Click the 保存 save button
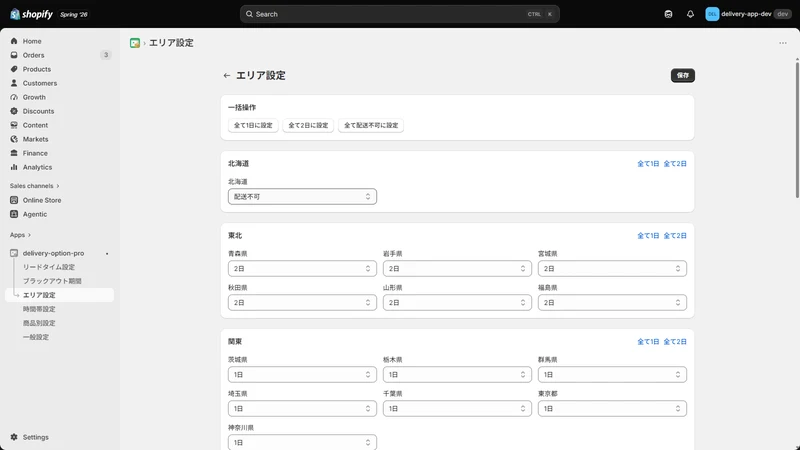 (683, 76)
